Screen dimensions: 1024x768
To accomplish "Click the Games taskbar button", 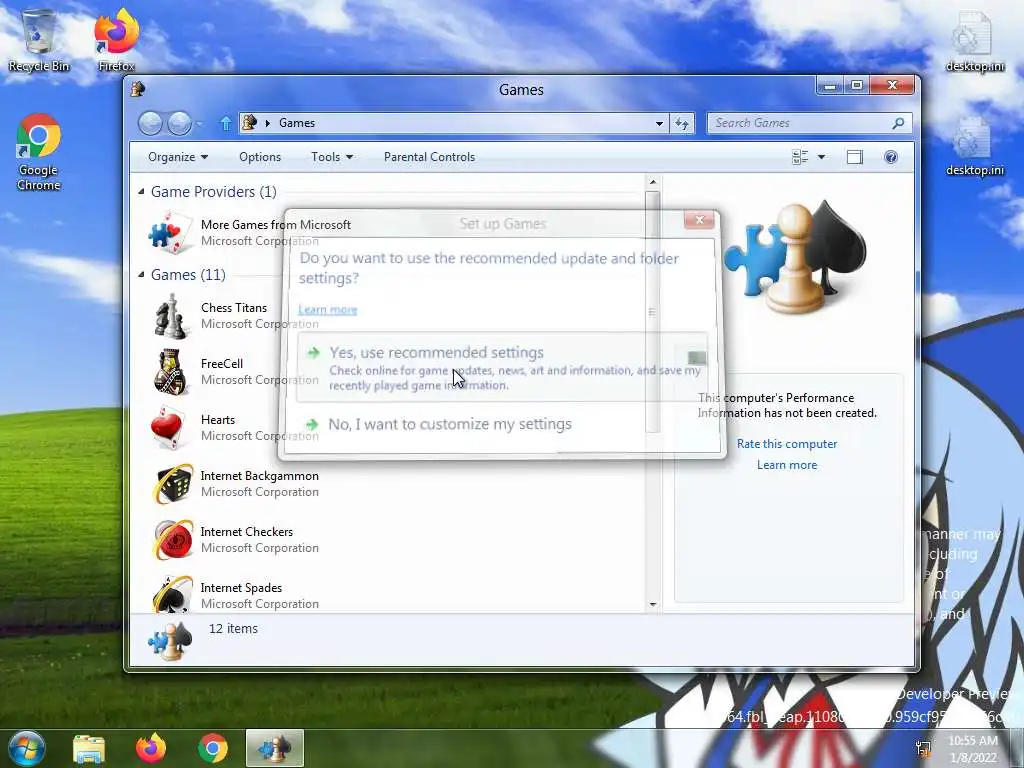I will [x=275, y=748].
